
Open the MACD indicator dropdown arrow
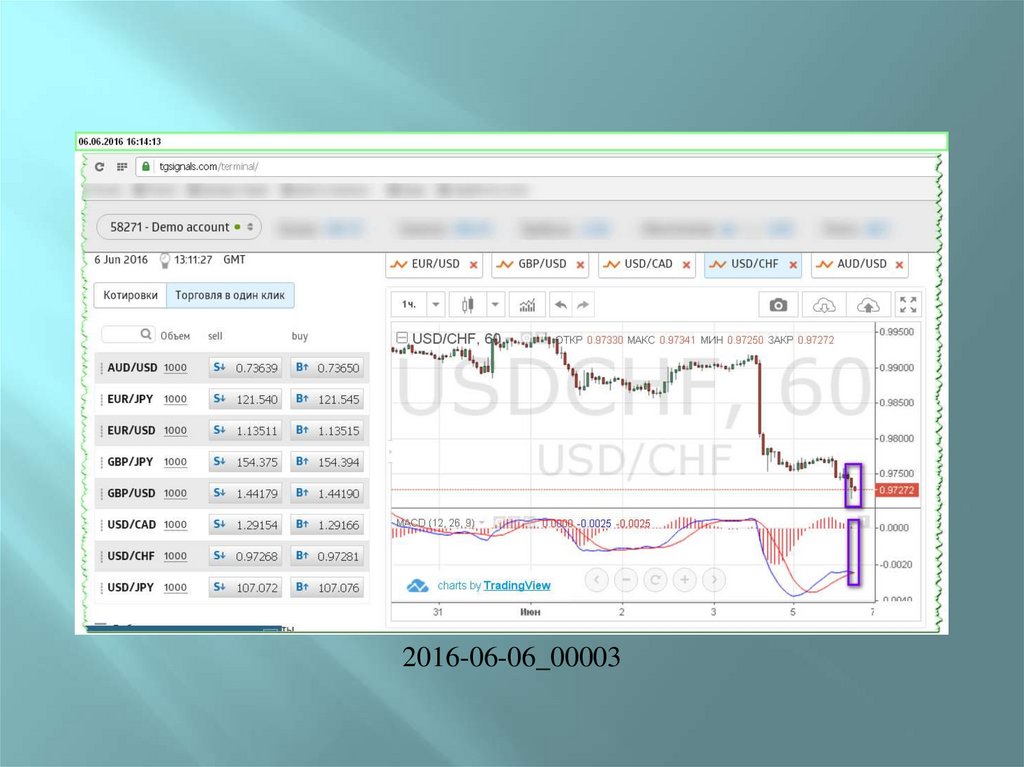click(x=482, y=523)
